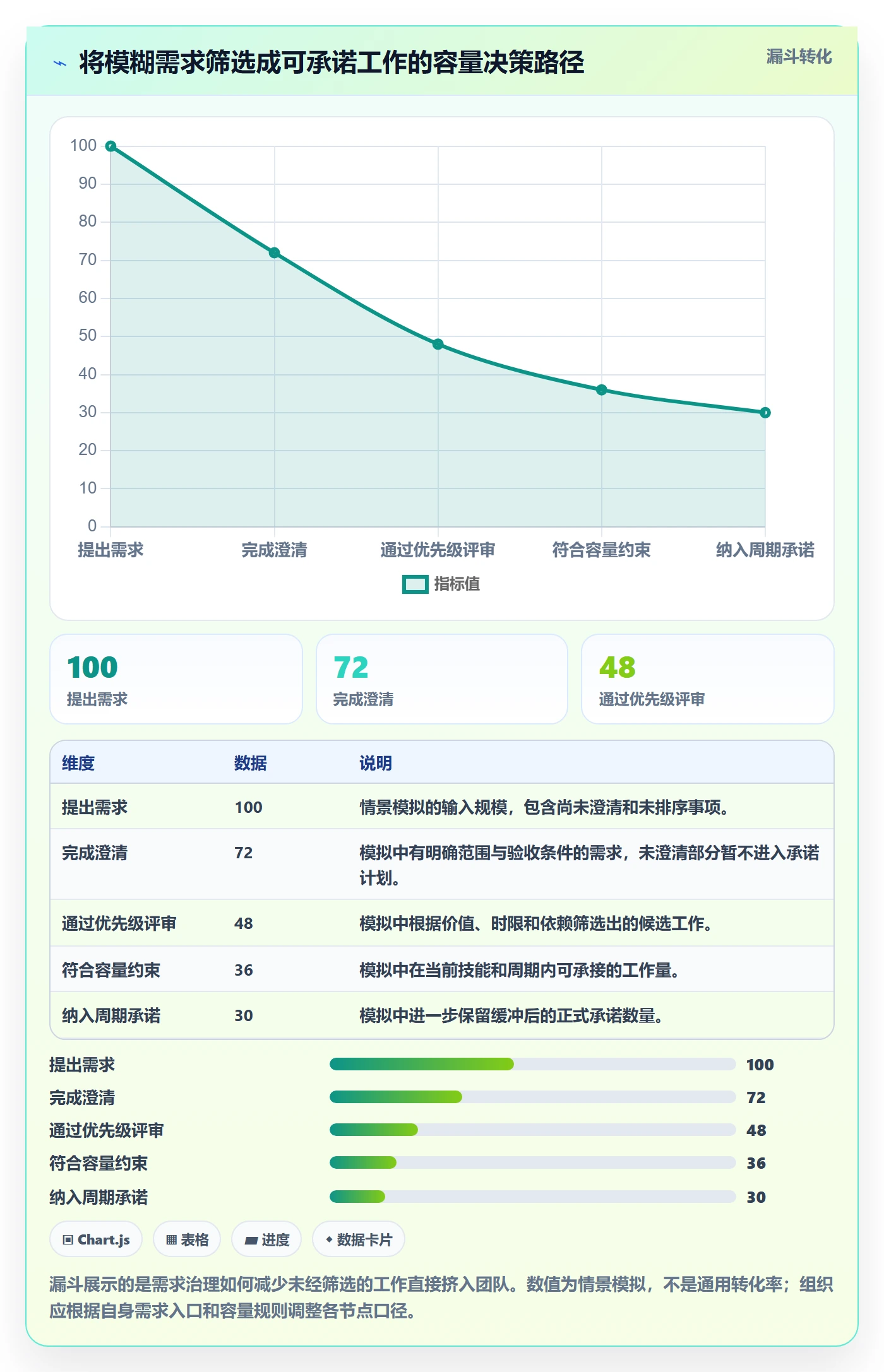This screenshot has width=884, height=1372.
Task: Click the 纳入周期承诺 data point on chart
Action: click(x=765, y=413)
